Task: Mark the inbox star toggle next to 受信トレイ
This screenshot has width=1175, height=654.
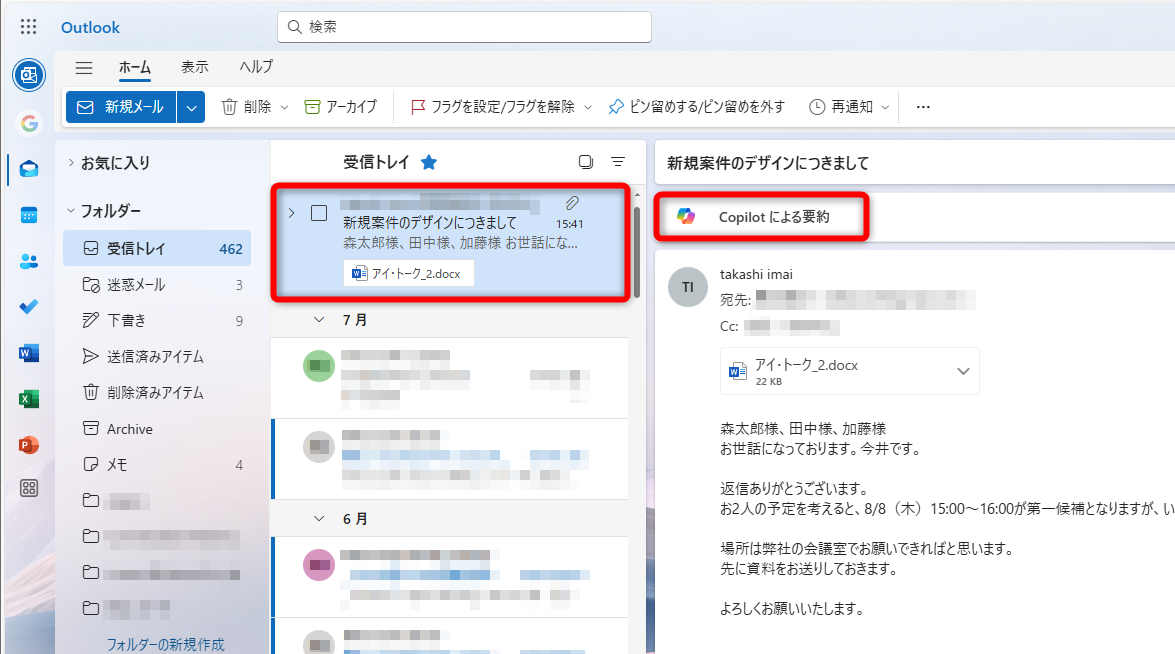Action: (429, 161)
